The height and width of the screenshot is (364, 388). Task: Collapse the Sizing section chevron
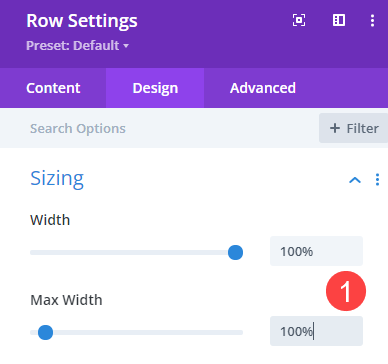click(x=355, y=180)
